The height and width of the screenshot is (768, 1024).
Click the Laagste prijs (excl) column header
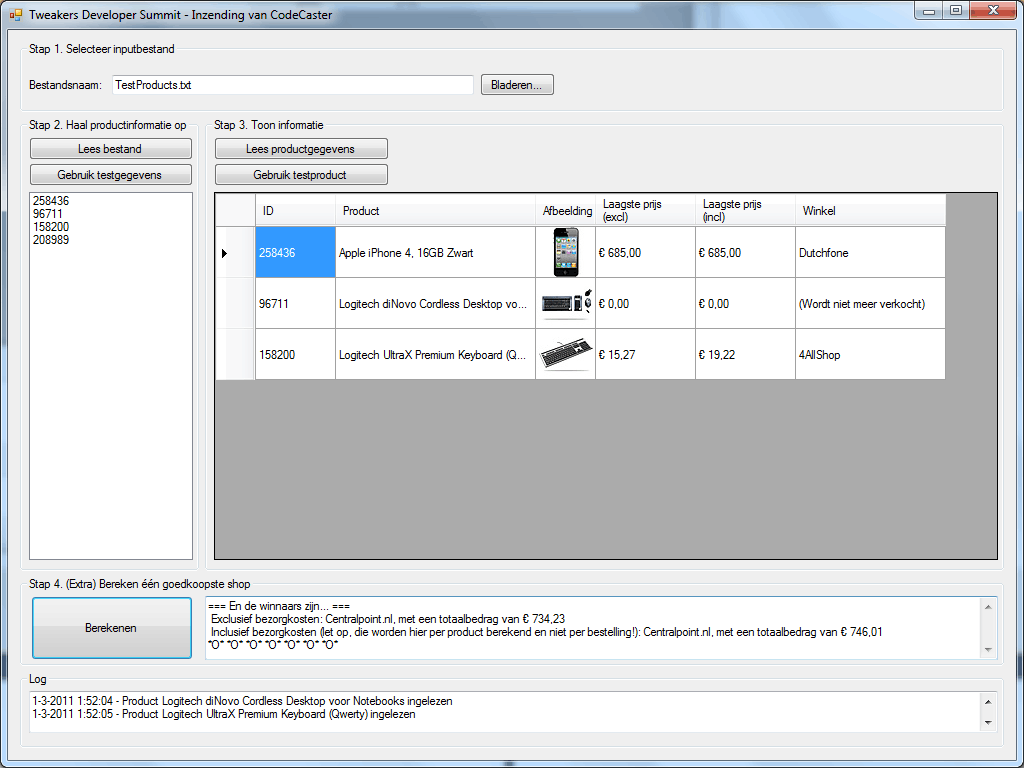point(645,210)
